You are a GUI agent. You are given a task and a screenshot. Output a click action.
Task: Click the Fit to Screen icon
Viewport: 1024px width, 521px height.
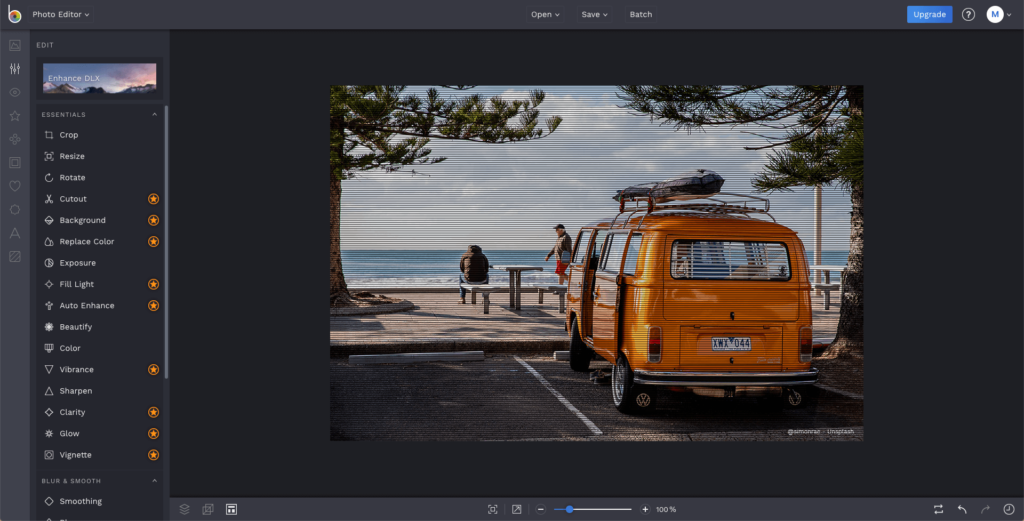click(493, 509)
